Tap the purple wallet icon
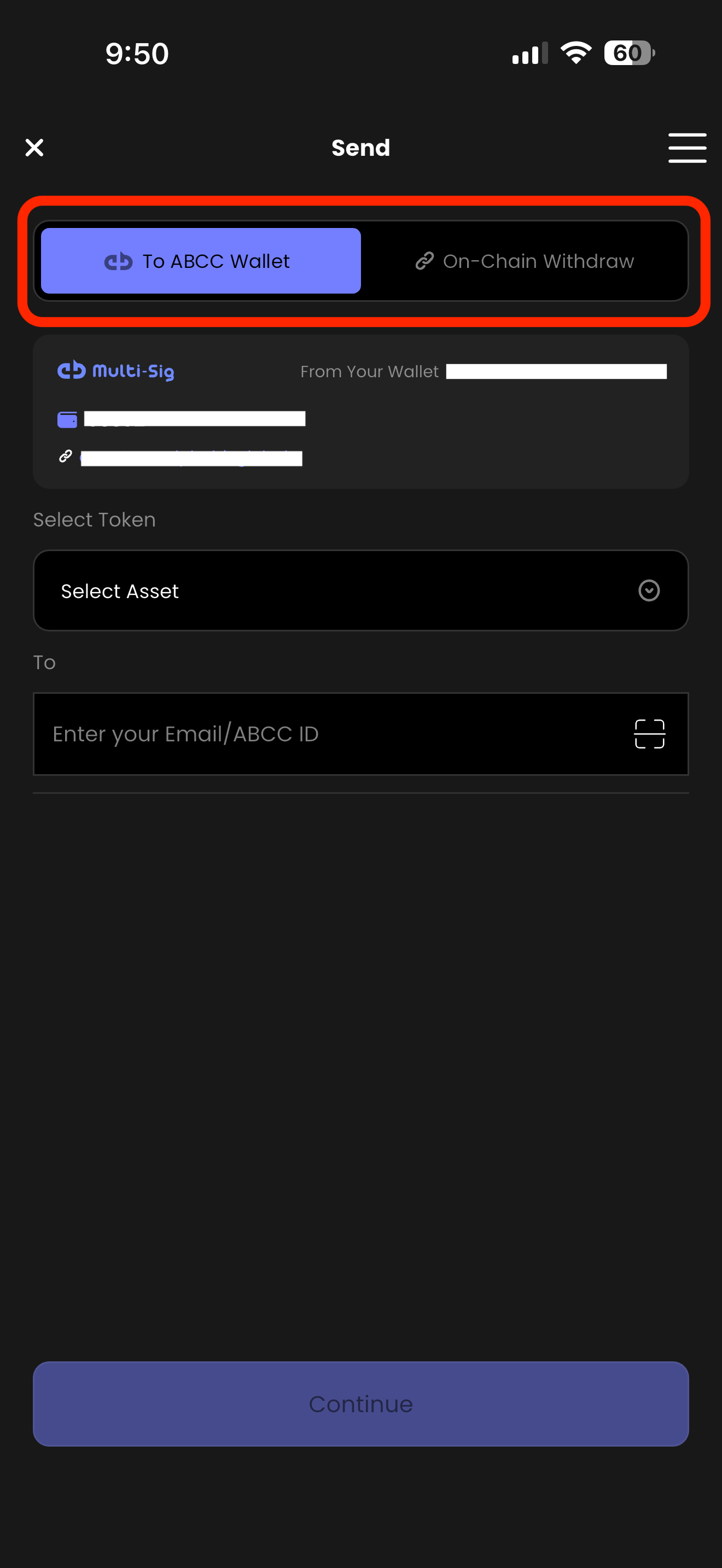The height and width of the screenshot is (1568, 722). [x=67, y=419]
